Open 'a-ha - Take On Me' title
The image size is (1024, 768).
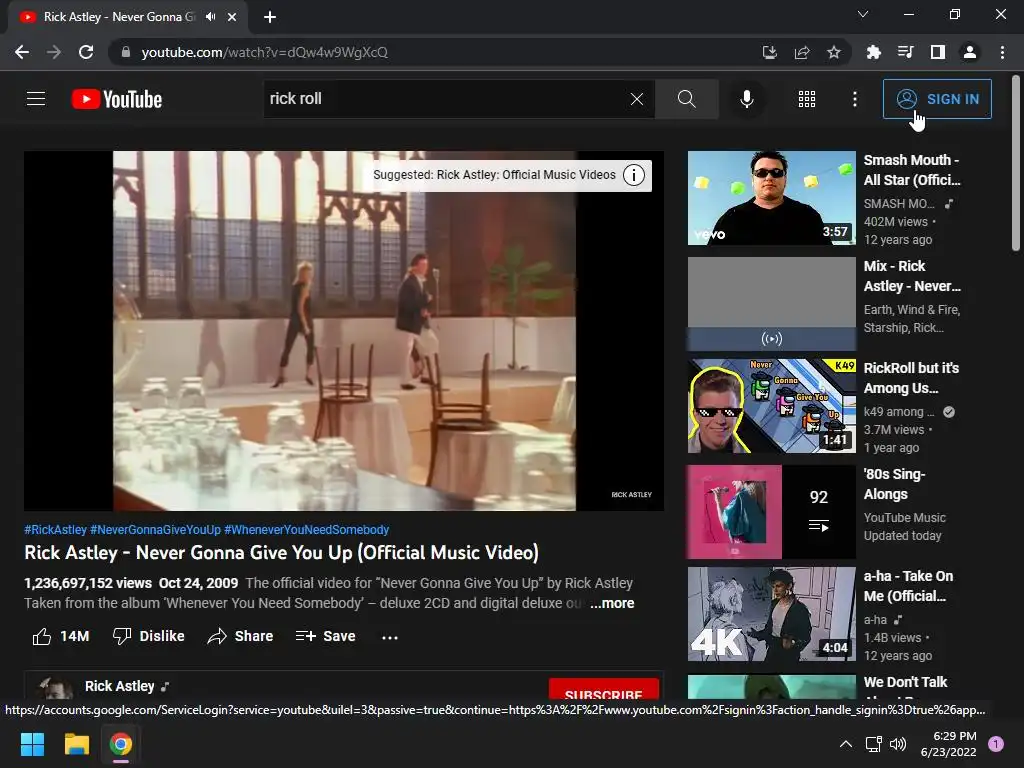point(908,586)
